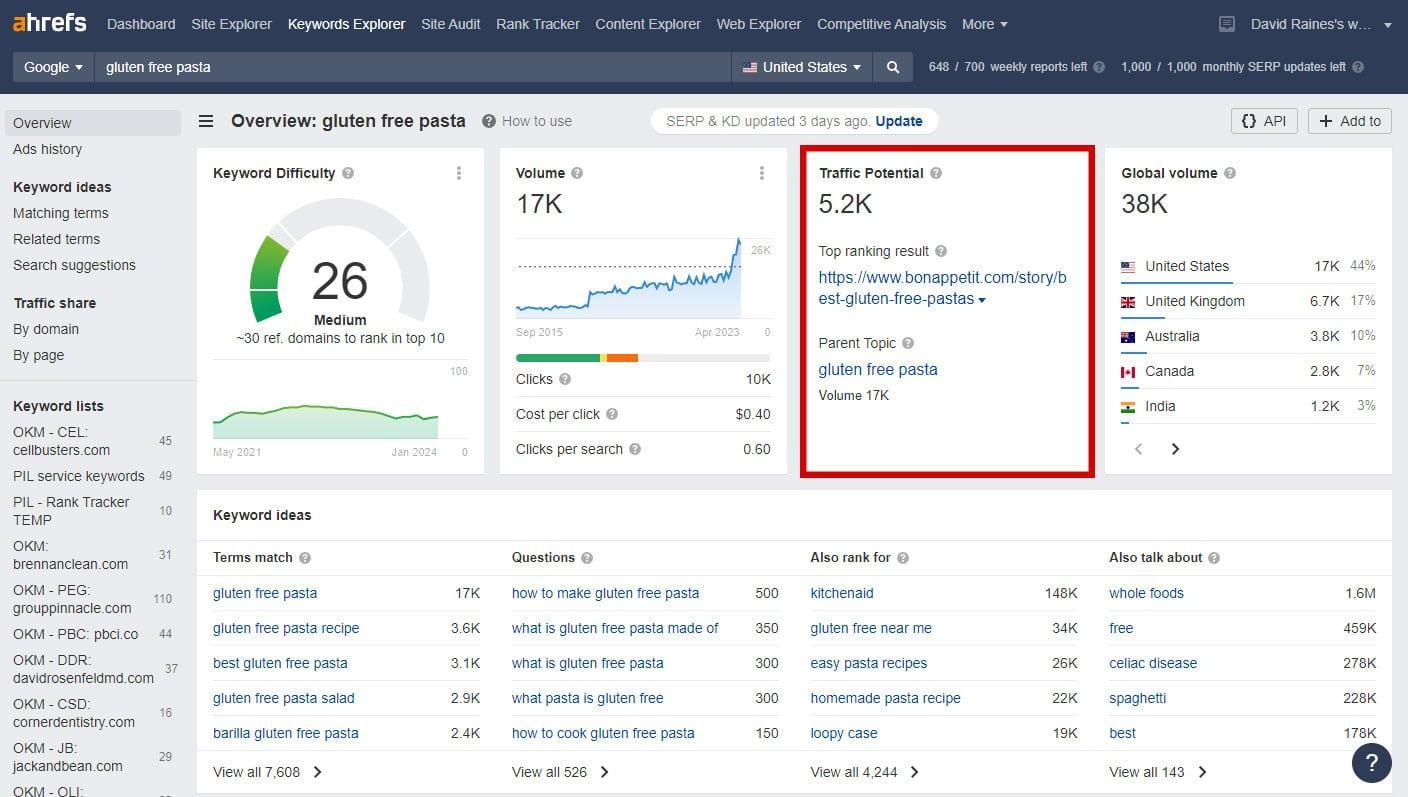
Task: Click the Ahrefs logo
Action: [x=50, y=23]
